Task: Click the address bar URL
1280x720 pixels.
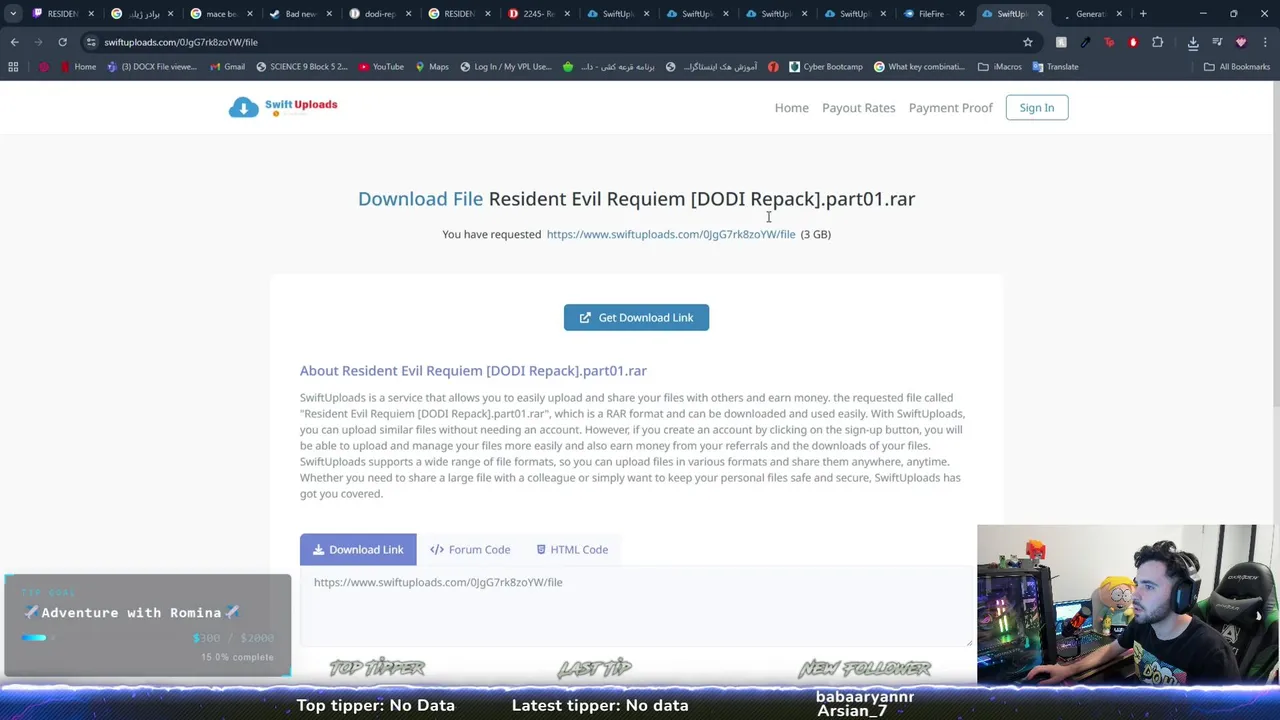Action: 181,42
